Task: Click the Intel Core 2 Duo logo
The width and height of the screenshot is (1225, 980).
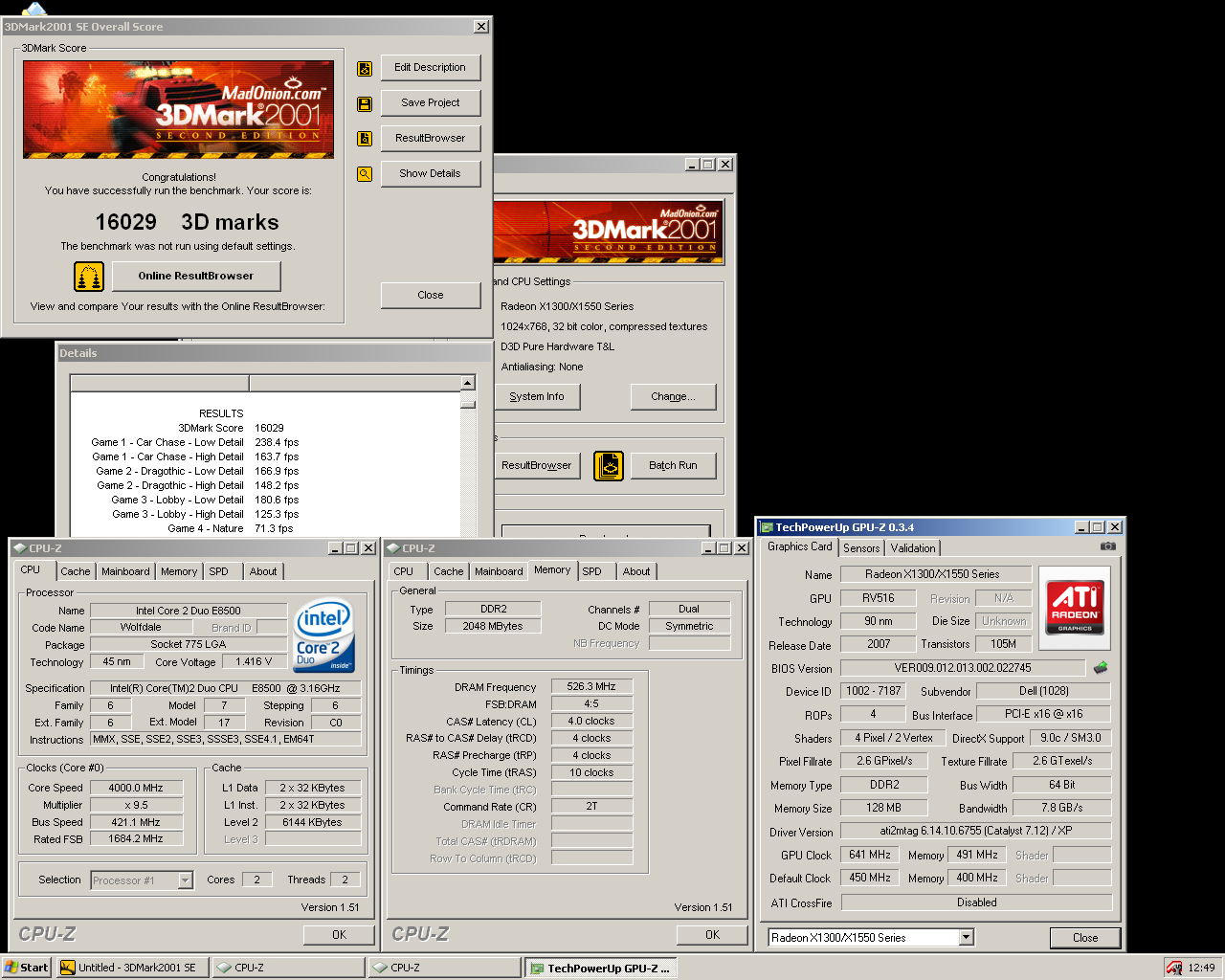Action: point(324,635)
